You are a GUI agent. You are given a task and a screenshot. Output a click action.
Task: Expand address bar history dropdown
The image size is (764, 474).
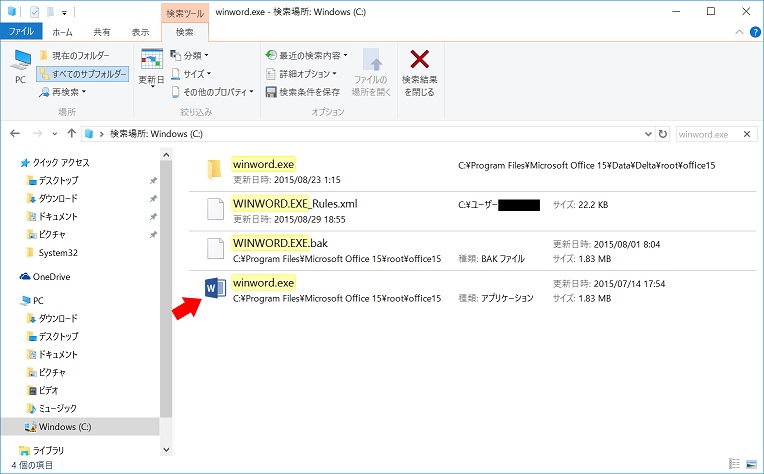point(648,134)
